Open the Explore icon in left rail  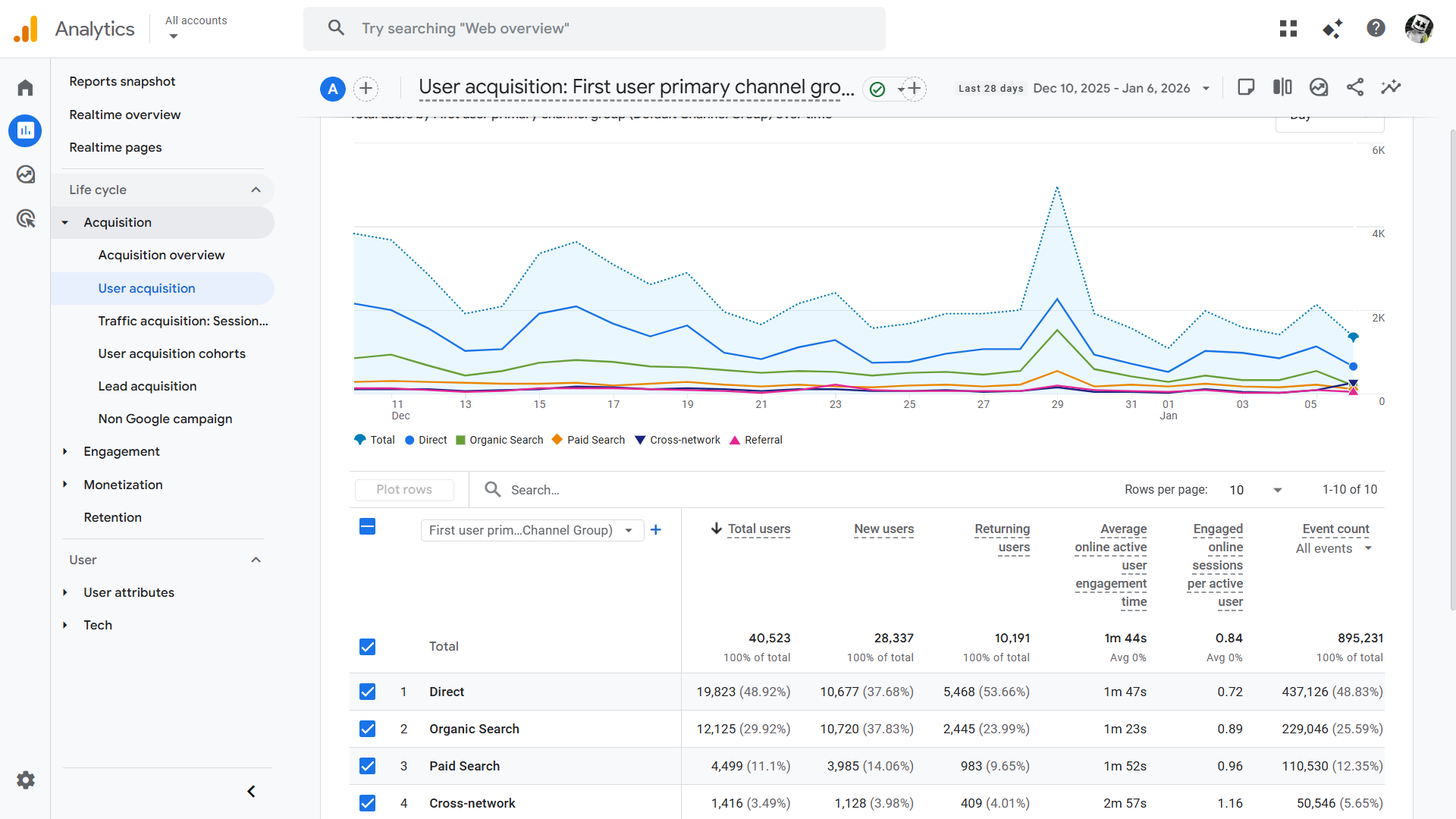click(x=26, y=174)
